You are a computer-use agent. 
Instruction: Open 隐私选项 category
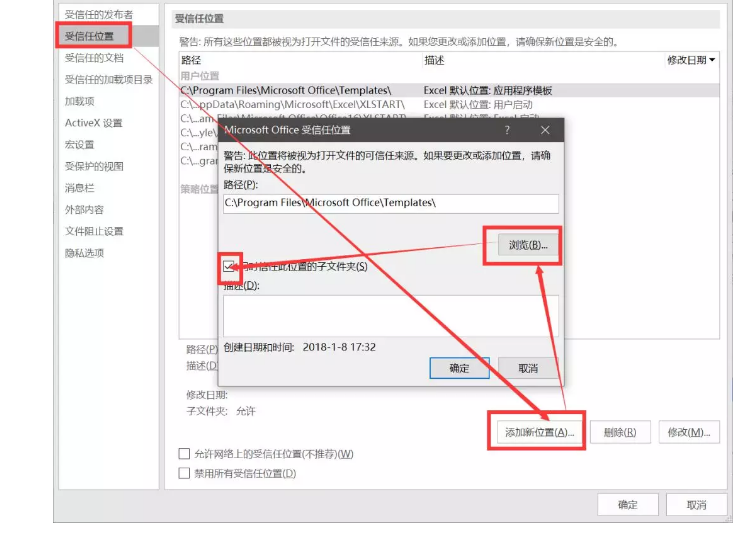[x=84, y=253]
